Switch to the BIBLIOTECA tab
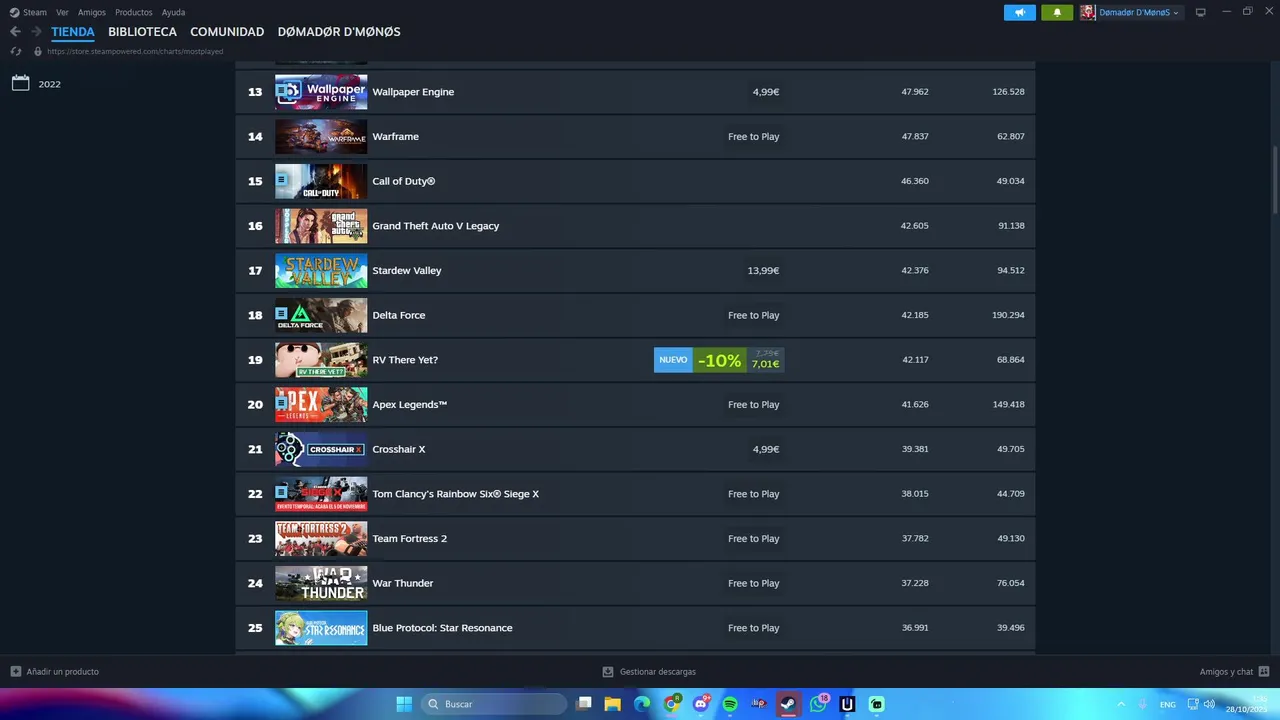This screenshot has height=720, width=1280. pos(142,32)
